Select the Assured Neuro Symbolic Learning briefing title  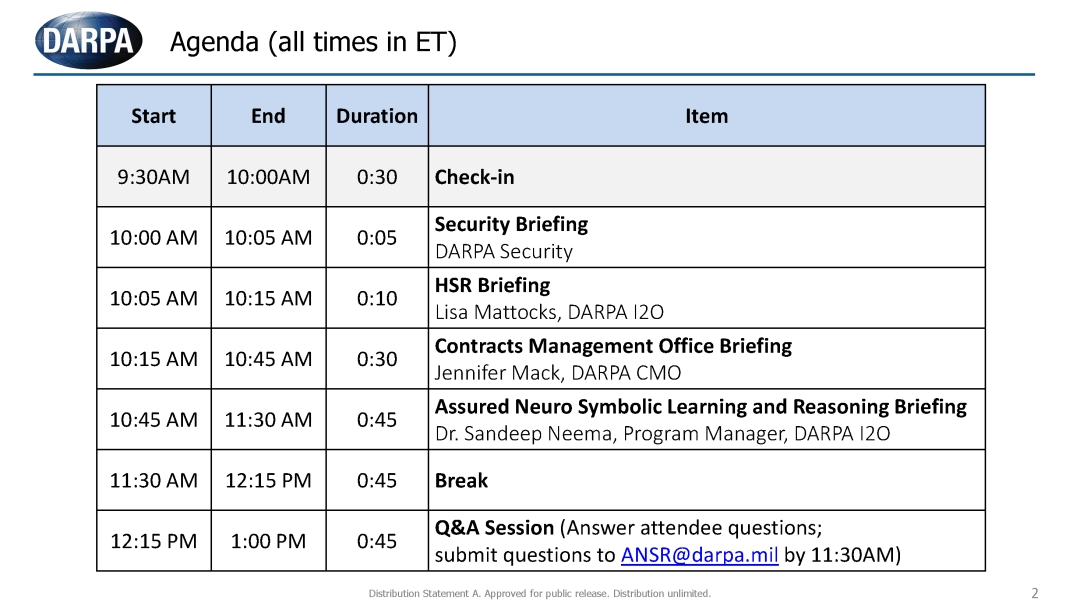pos(700,407)
